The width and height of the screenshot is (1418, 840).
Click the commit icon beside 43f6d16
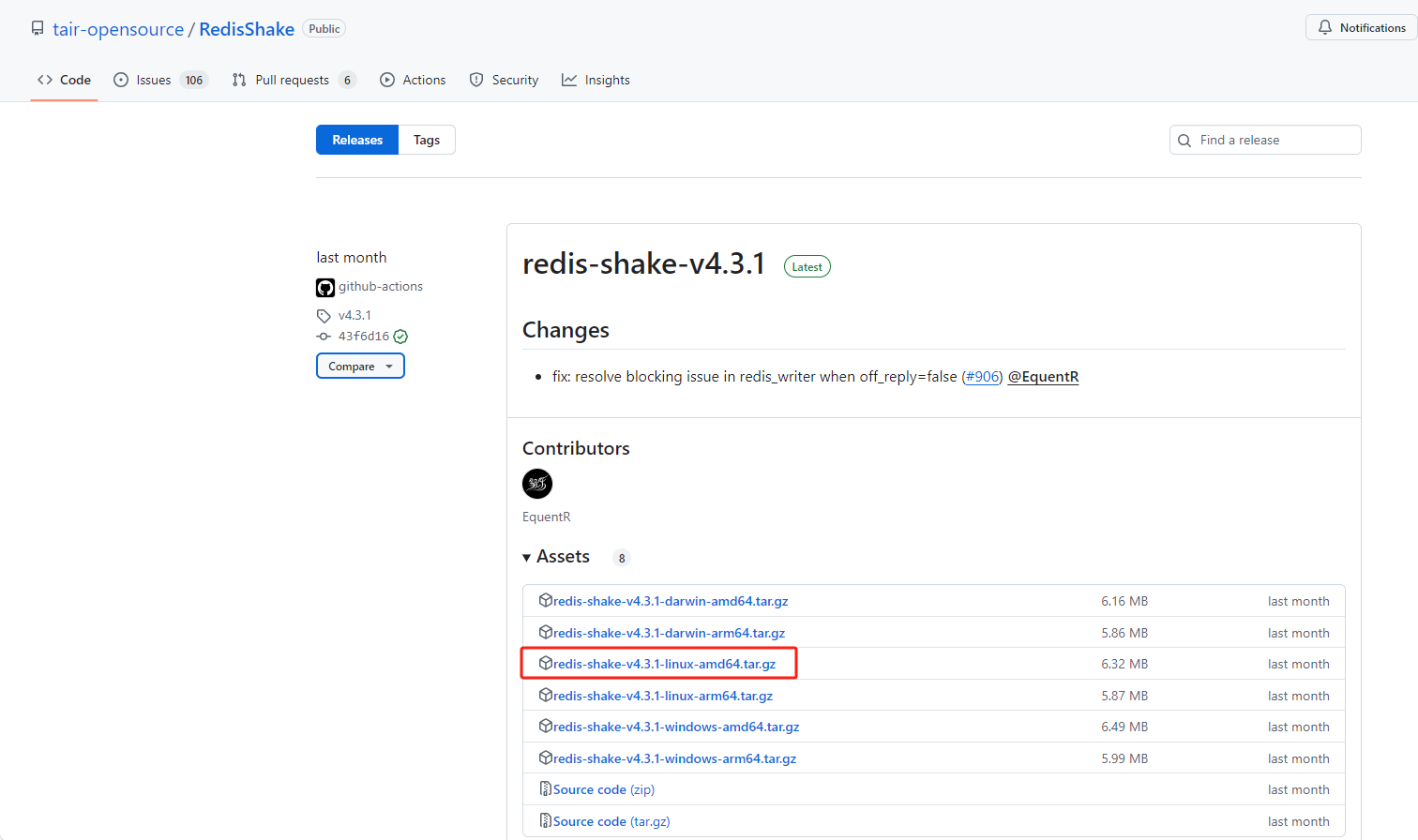pos(324,337)
